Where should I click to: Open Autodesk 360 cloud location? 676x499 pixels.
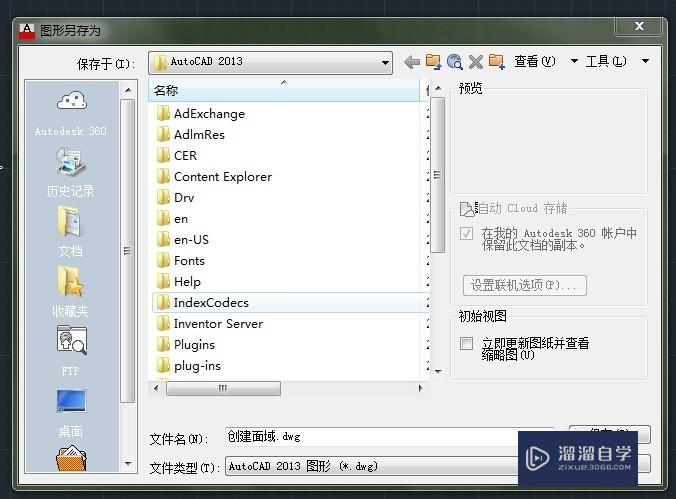tap(72, 113)
